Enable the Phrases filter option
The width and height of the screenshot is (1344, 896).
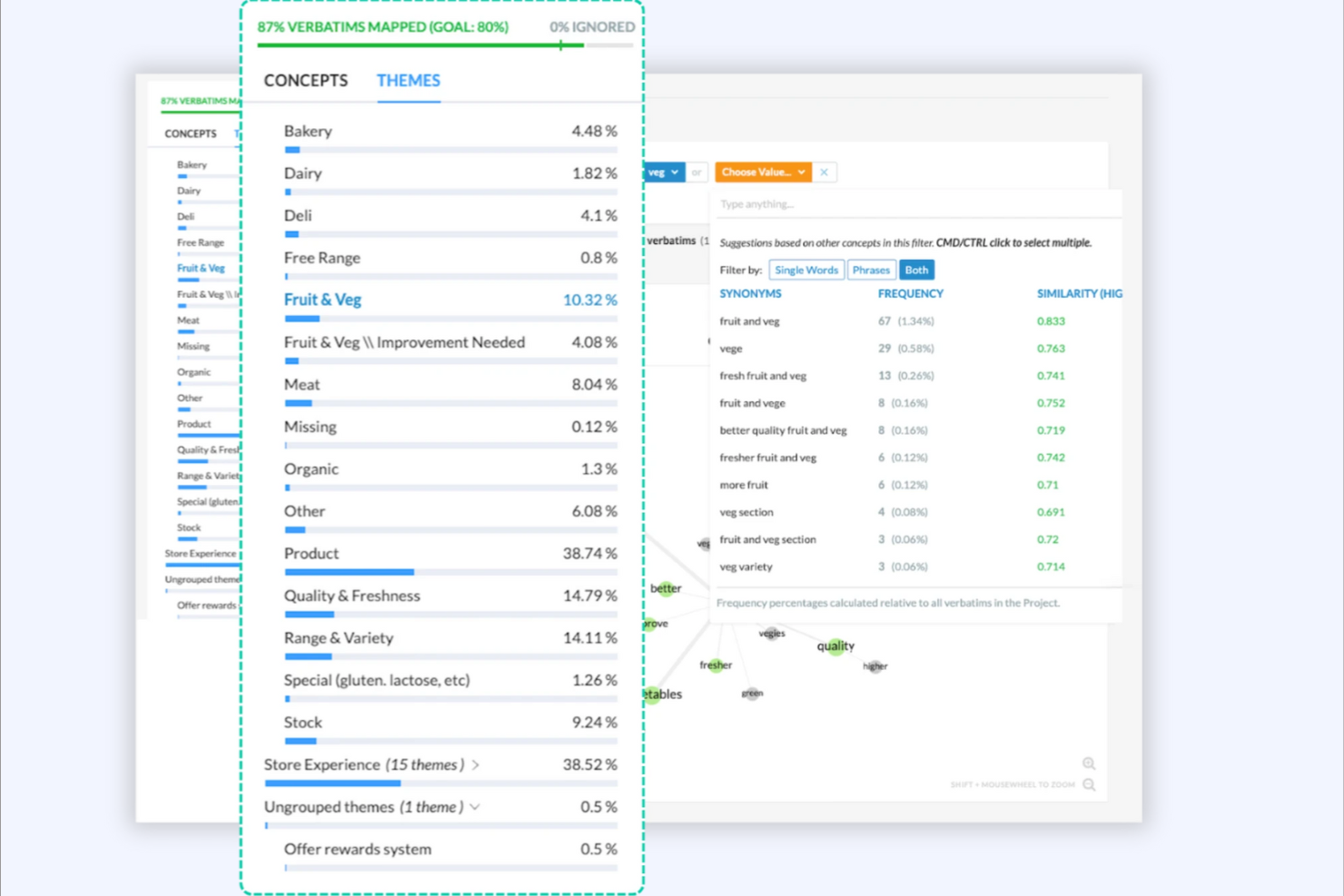click(x=870, y=270)
